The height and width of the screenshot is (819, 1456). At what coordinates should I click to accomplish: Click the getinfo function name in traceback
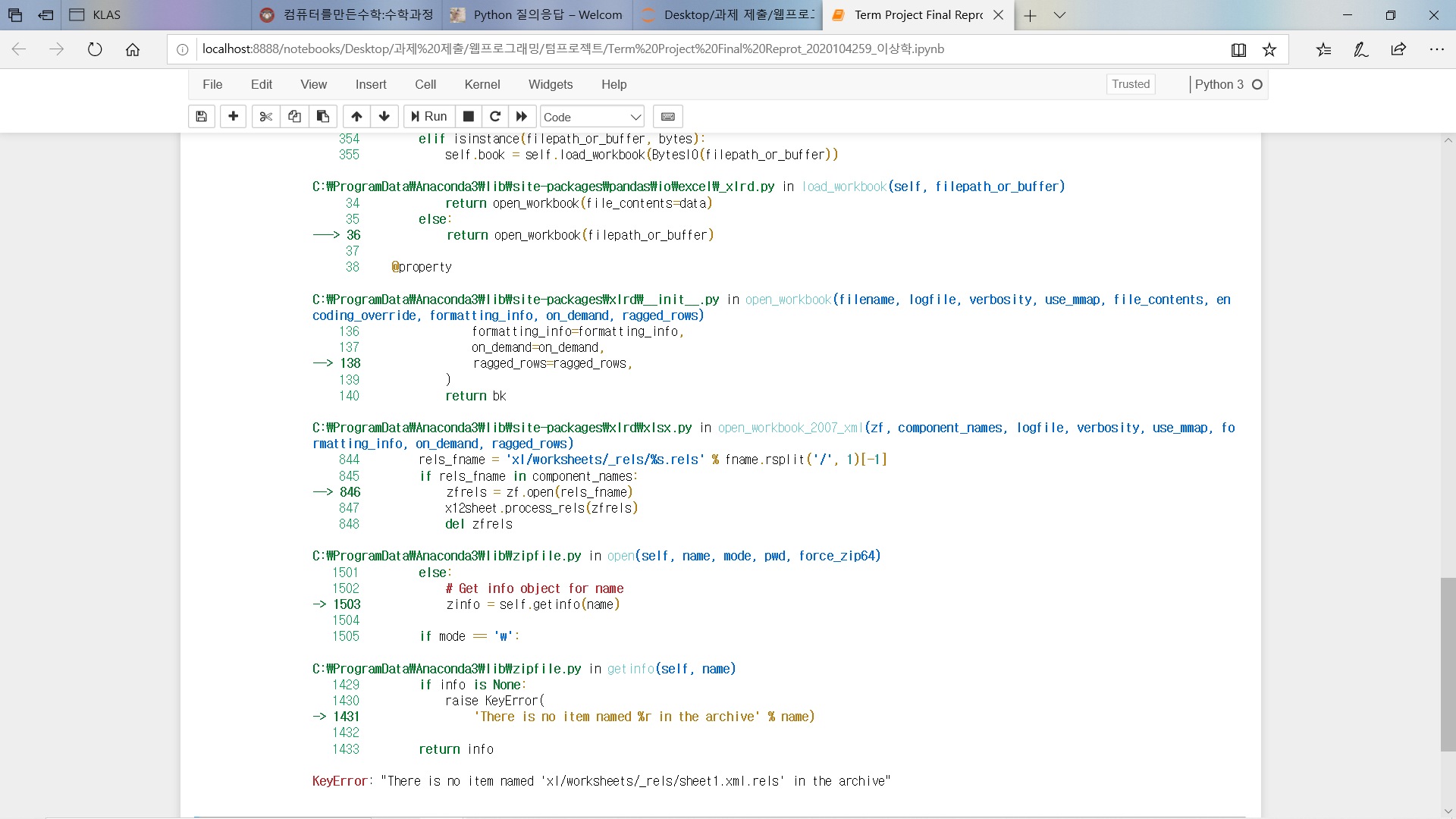point(630,669)
